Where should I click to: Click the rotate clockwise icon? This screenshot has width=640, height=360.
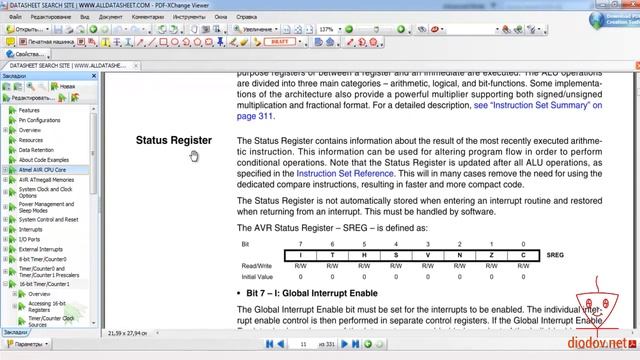(x=173, y=29)
